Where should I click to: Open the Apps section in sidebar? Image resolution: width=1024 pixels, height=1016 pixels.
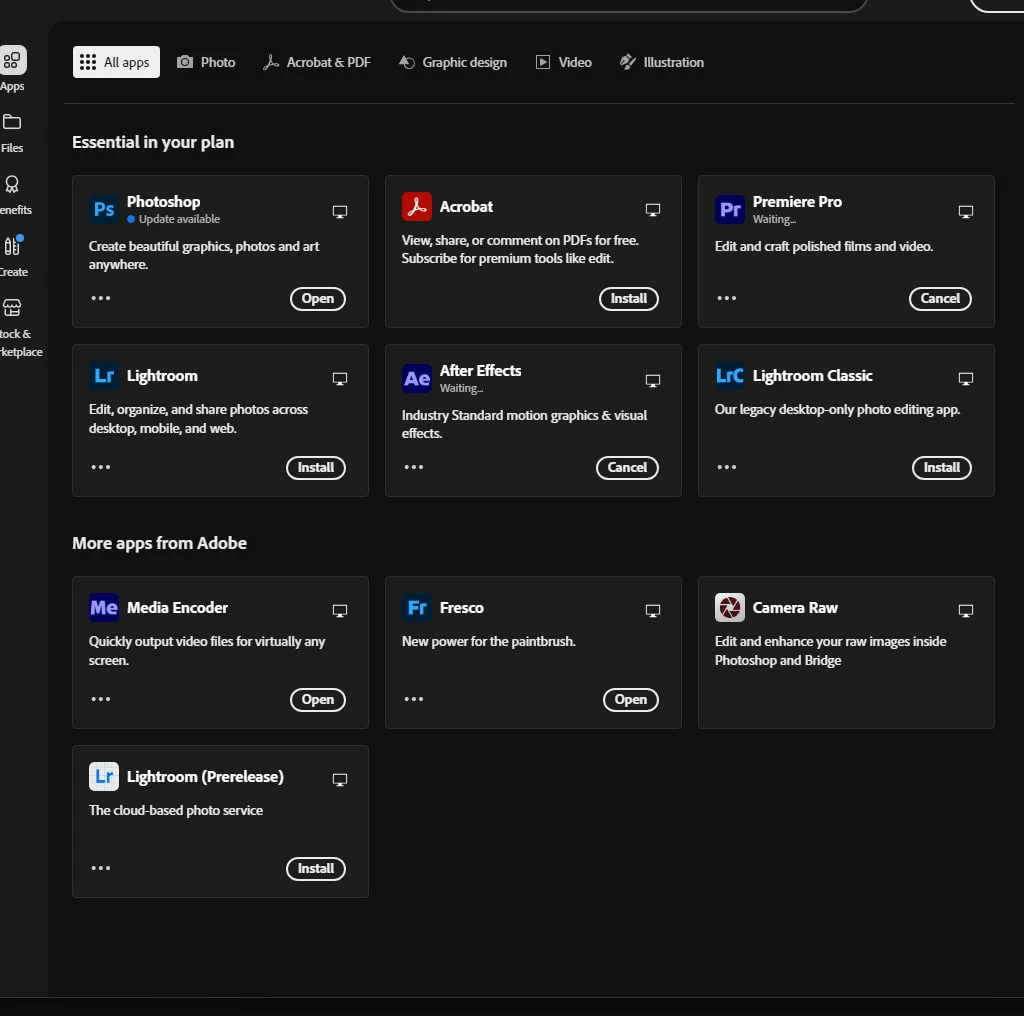[x=12, y=69]
